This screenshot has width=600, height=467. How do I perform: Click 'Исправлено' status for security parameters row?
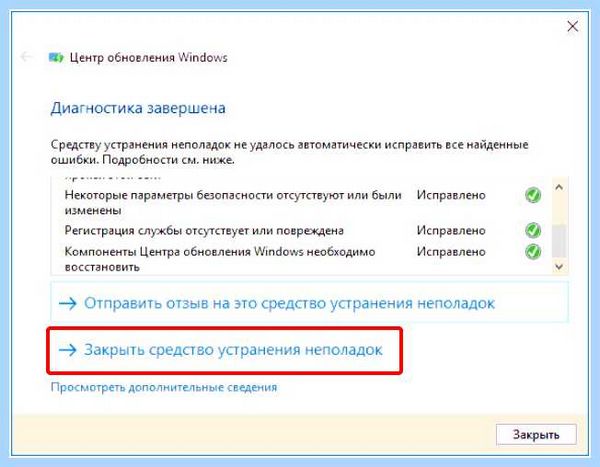(x=451, y=195)
